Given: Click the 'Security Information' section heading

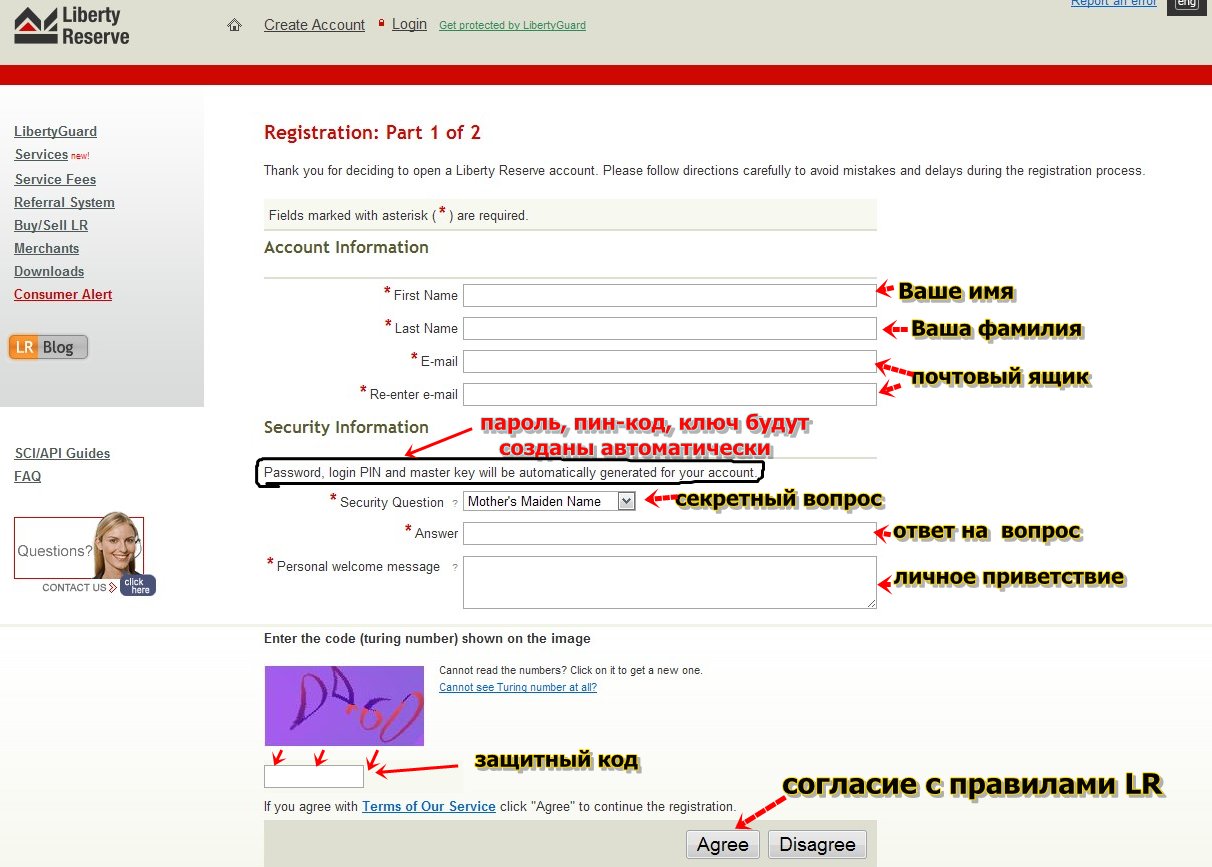Looking at the screenshot, I should point(346,427).
